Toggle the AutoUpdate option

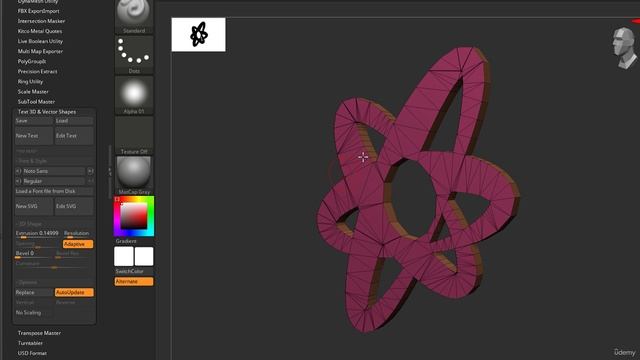74,293
